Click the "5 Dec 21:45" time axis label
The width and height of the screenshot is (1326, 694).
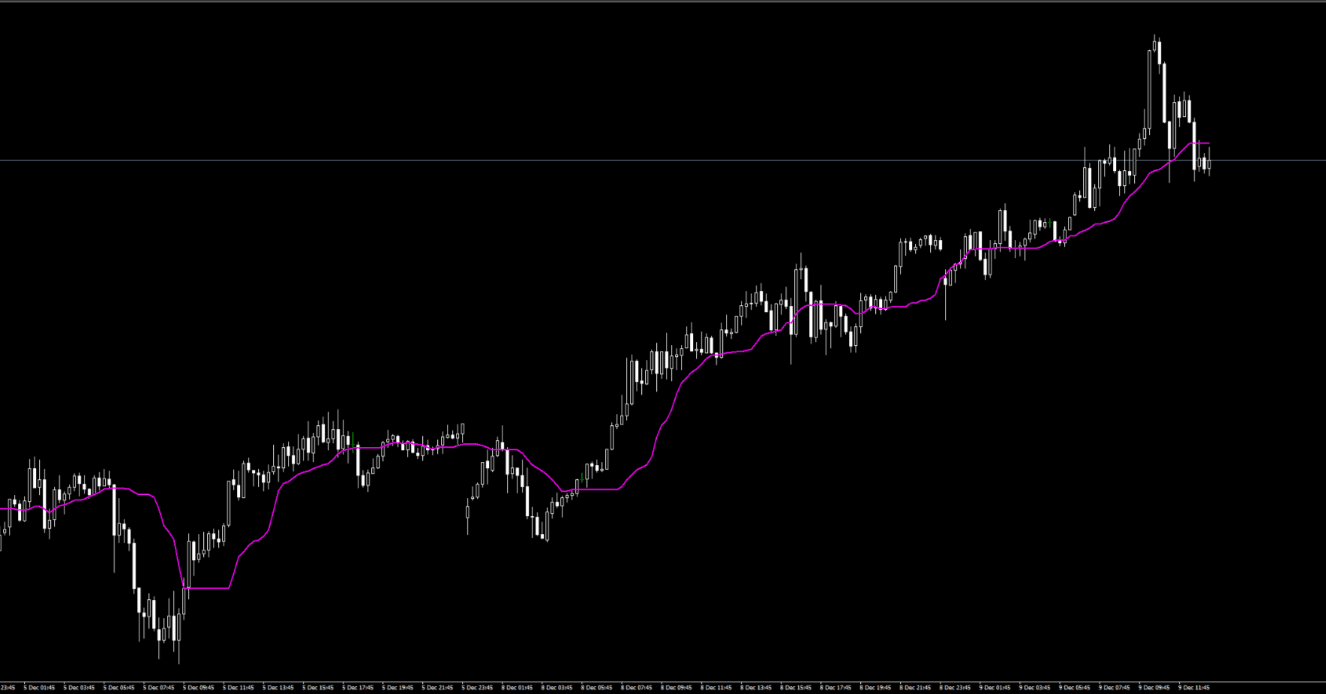click(x=438, y=687)
